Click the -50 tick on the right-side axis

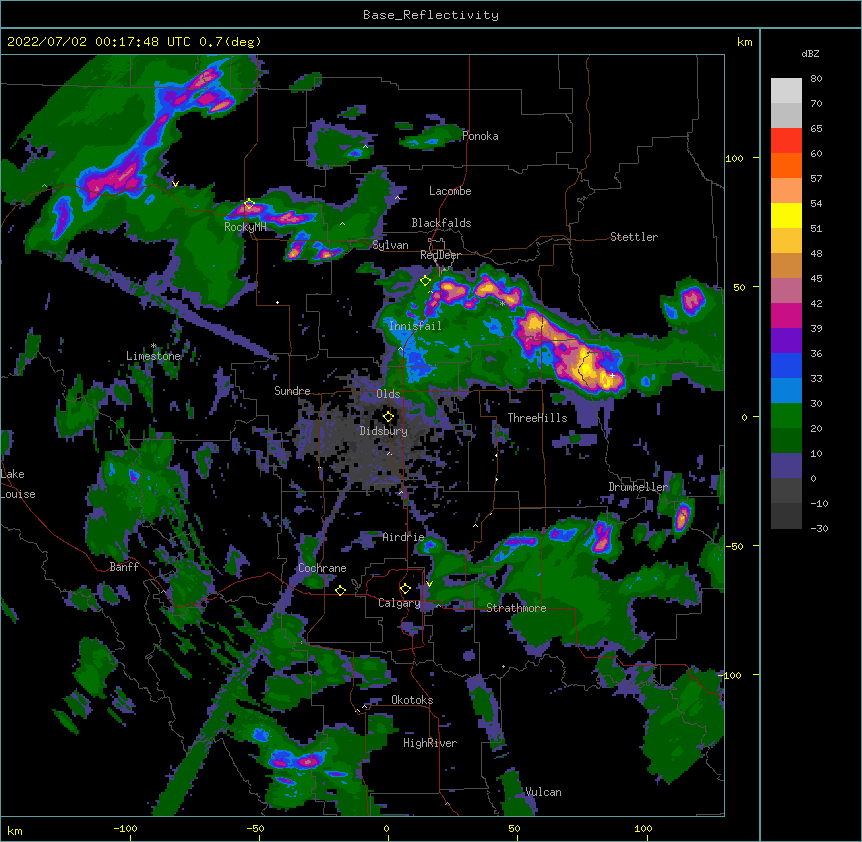[734, 546]
